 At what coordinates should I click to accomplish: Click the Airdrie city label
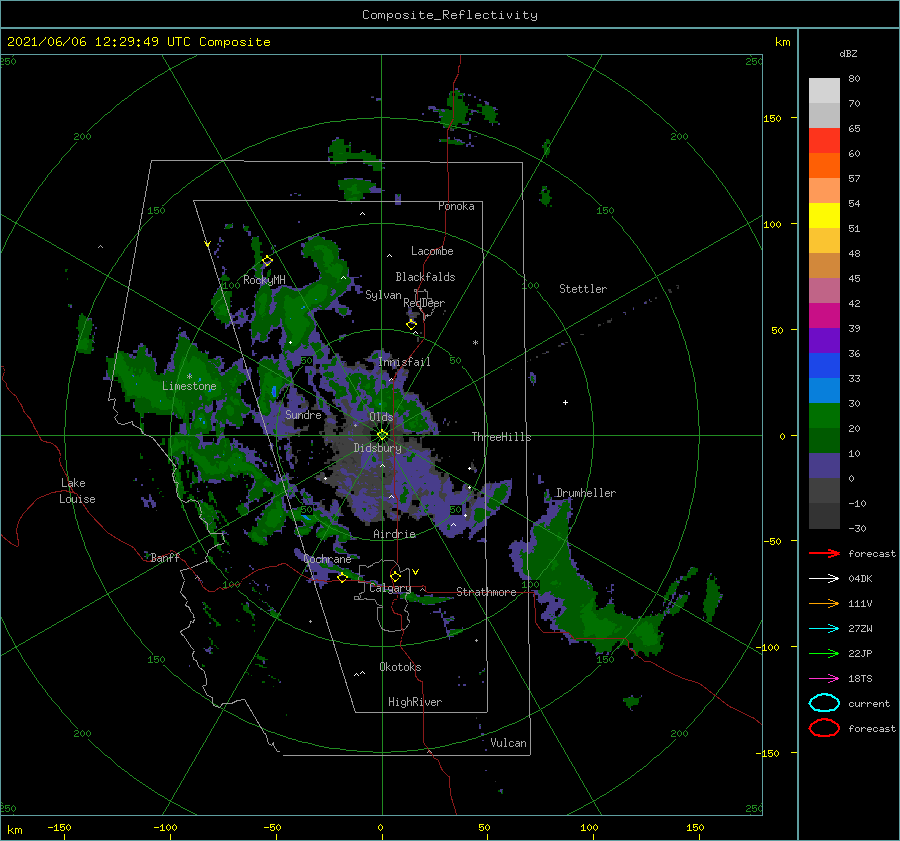click(394, 534)
